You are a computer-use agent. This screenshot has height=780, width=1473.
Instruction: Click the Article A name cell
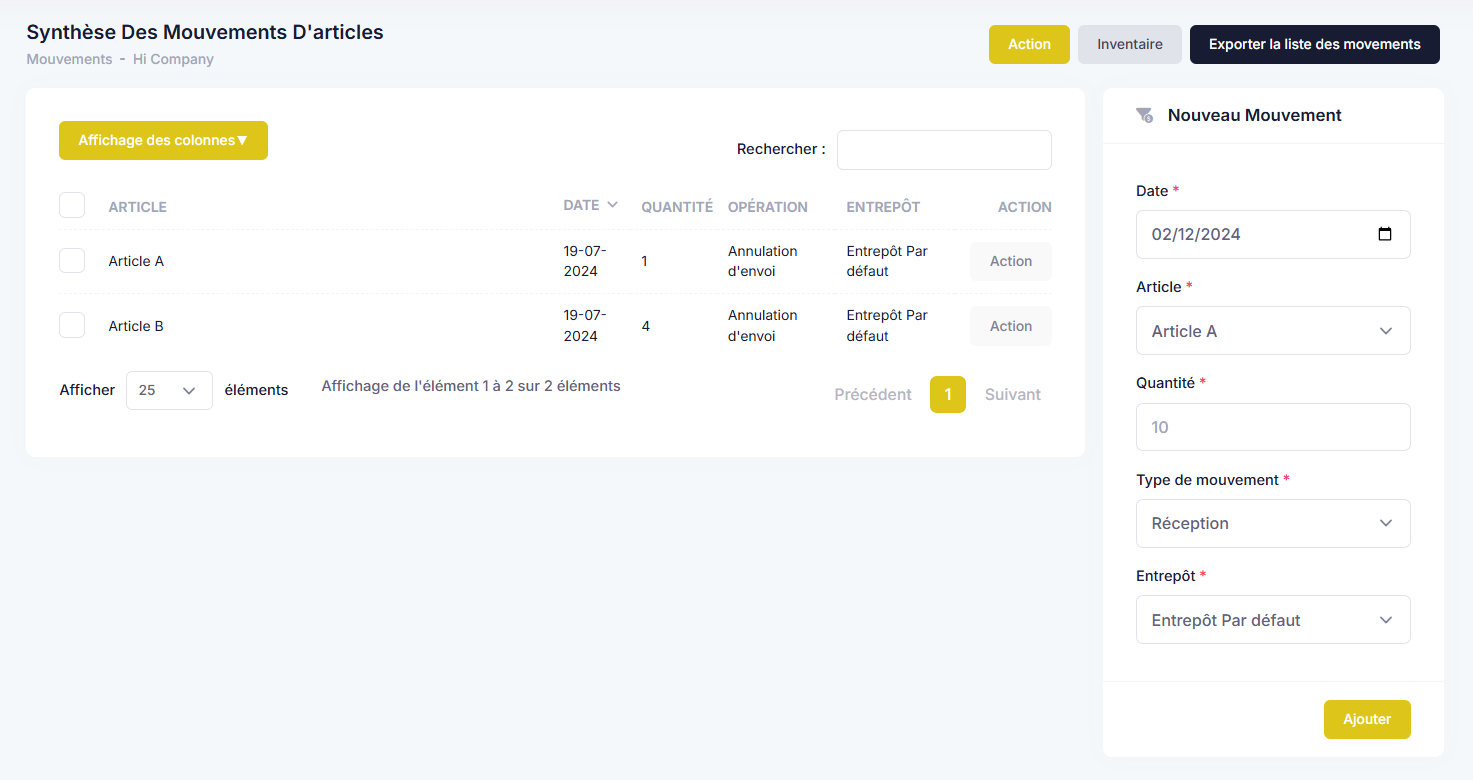(x=136, y=261)
